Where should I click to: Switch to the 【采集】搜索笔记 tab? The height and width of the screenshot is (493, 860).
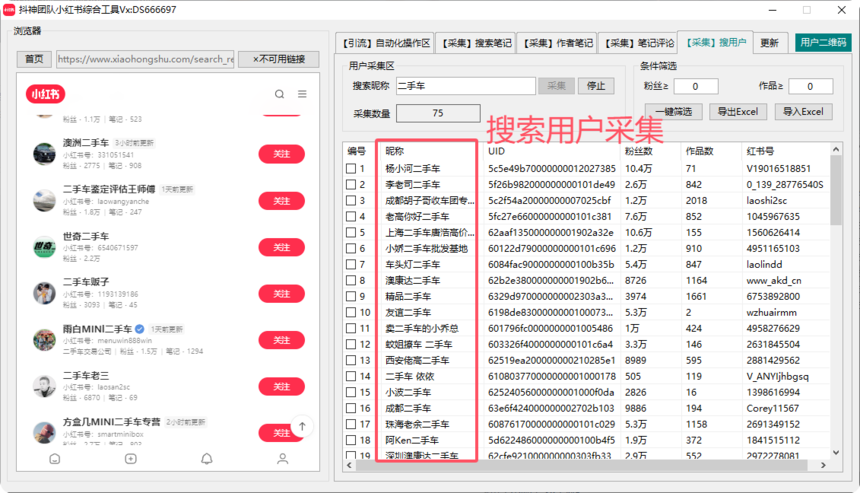pyautogui.click(x=476, y=43)
